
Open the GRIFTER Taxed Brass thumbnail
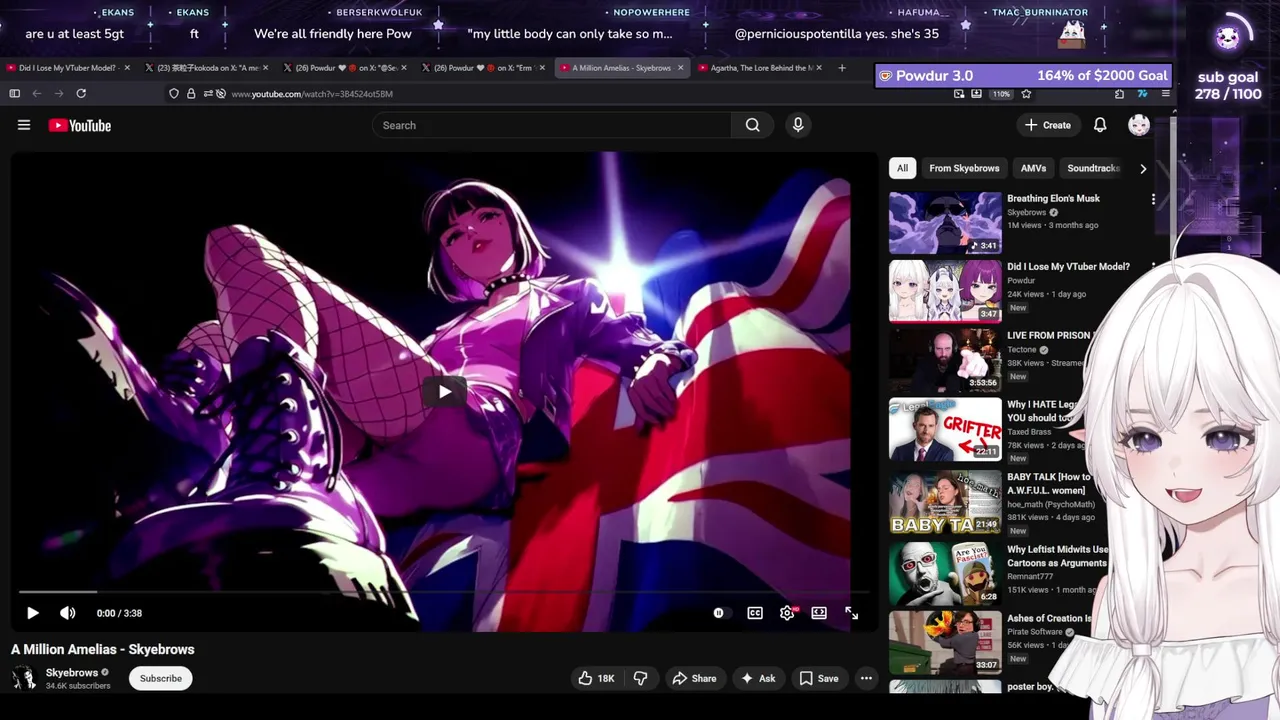945,429
